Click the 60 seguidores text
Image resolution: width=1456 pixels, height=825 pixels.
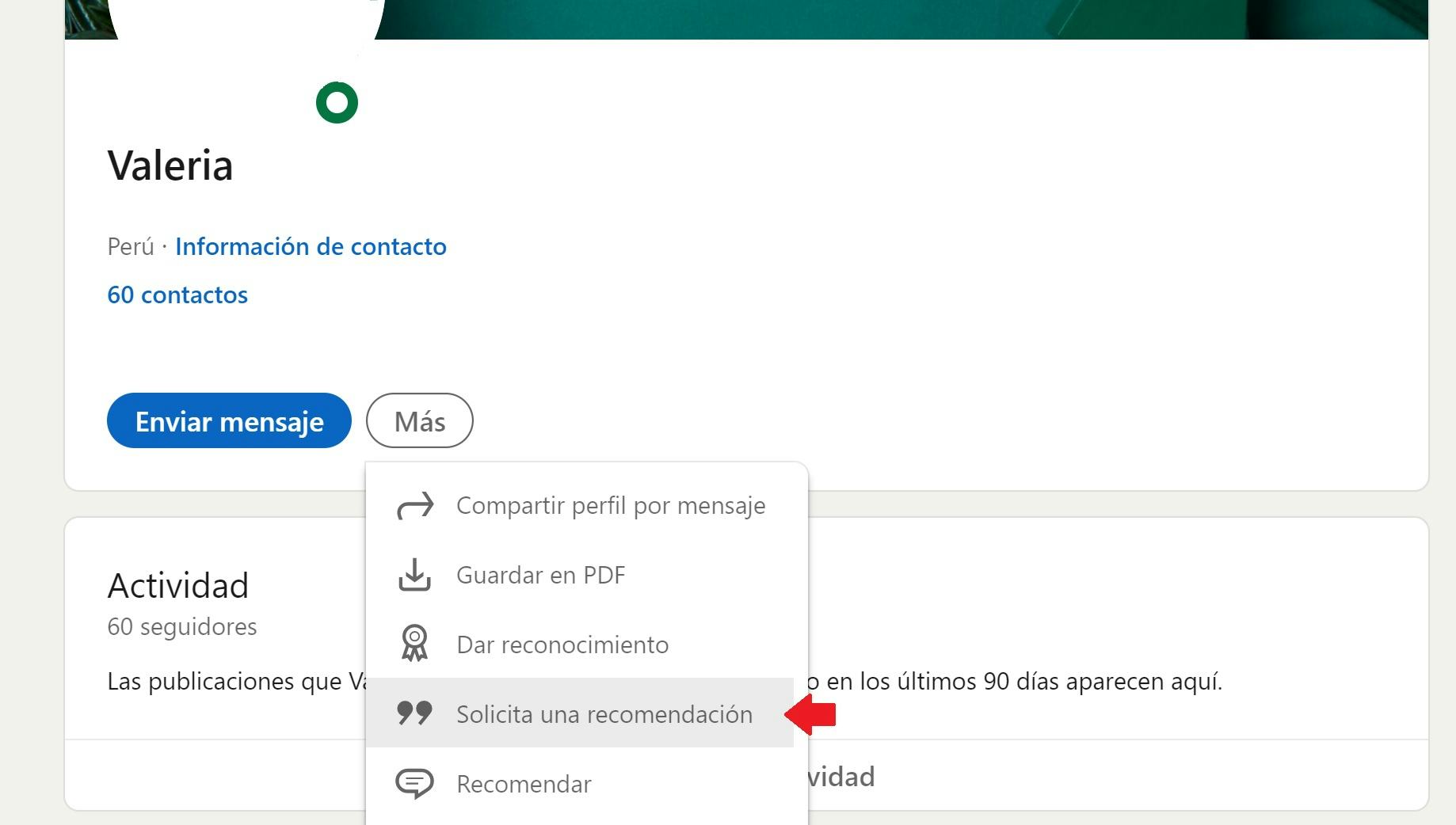pyautogui.click(x=181, y=626)
